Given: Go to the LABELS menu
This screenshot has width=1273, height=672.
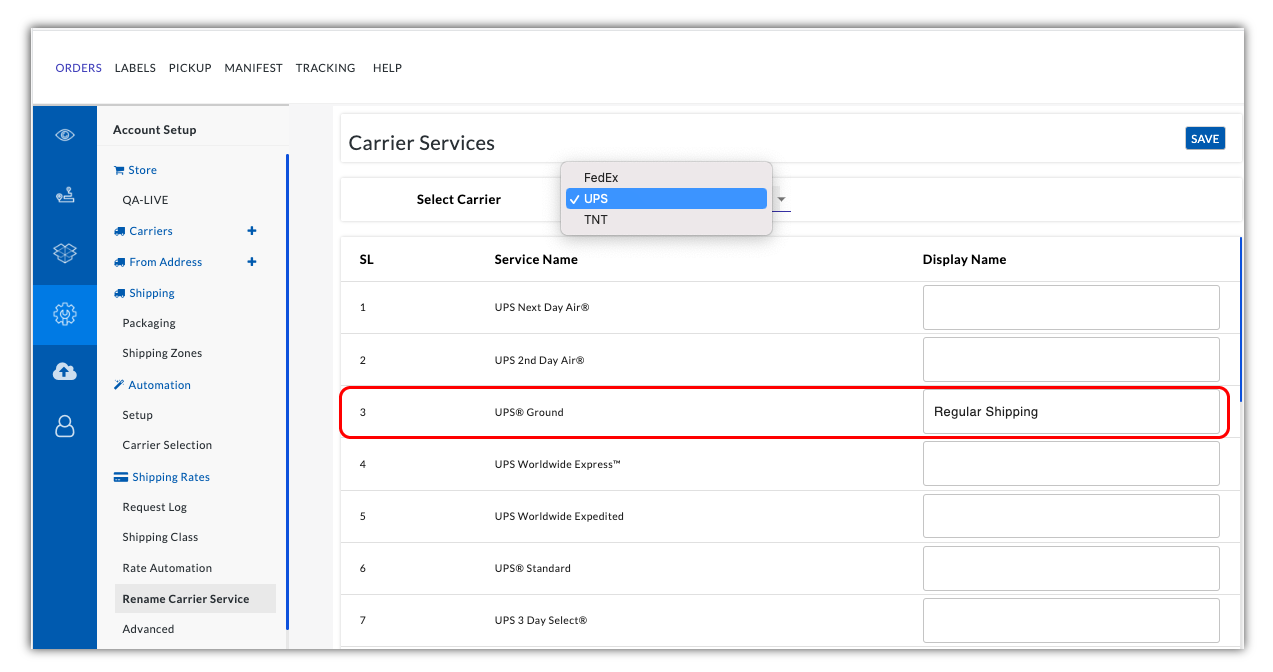Looking at the screenshot, I should pyautogui.click(x=135, y=68).
